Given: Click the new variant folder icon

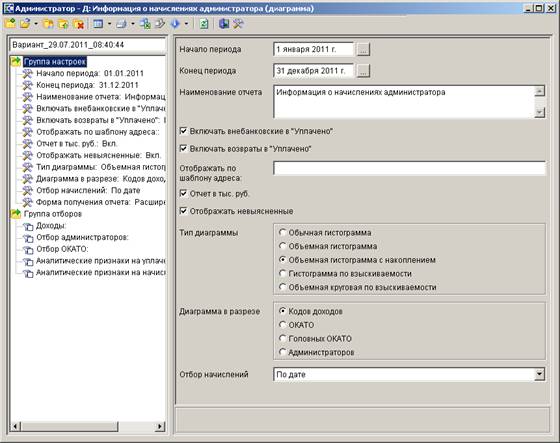Looking at the screenshot, I should [x=10, y=24].
